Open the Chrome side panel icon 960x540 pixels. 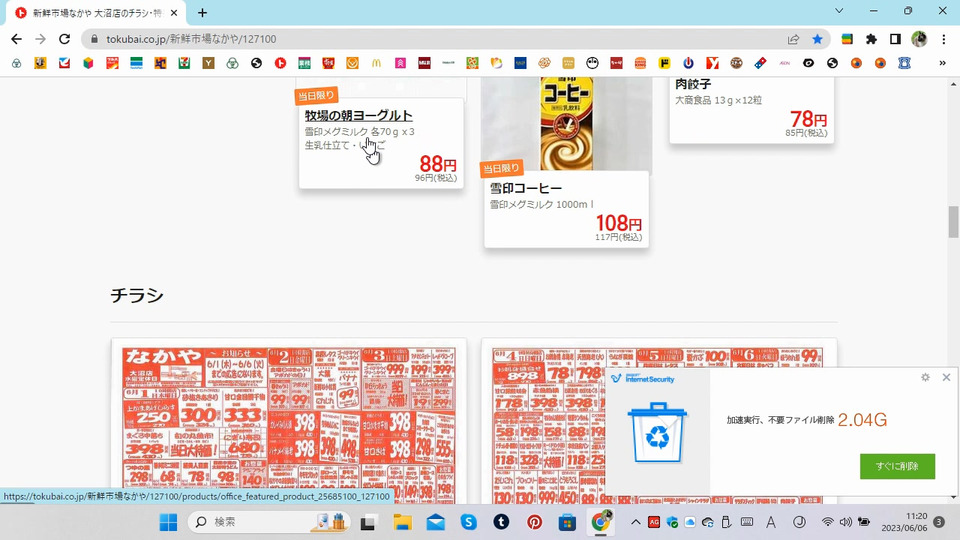point(895,39)
